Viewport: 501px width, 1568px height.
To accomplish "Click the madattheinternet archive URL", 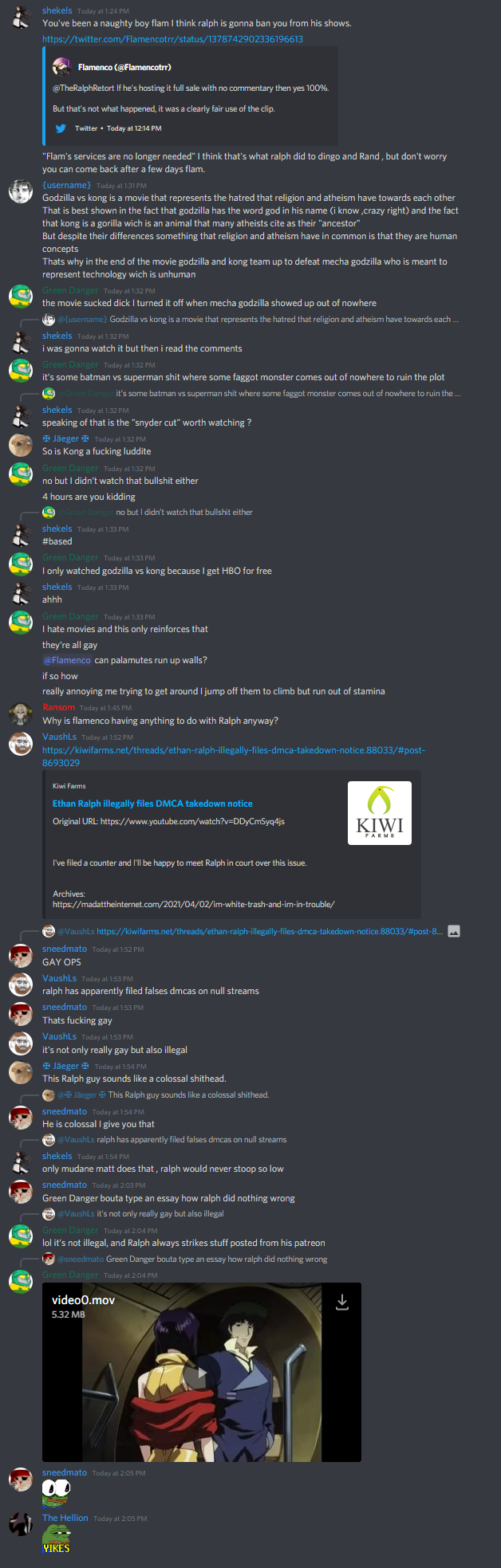I will coord(194,905).
